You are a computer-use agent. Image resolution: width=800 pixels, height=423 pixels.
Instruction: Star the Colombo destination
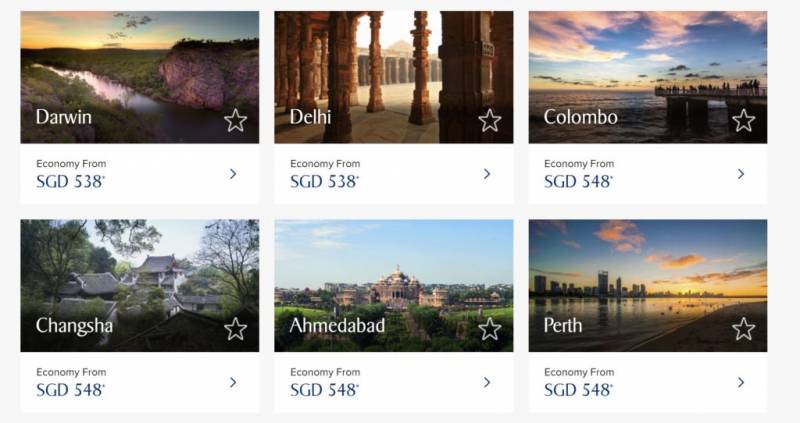743,121
